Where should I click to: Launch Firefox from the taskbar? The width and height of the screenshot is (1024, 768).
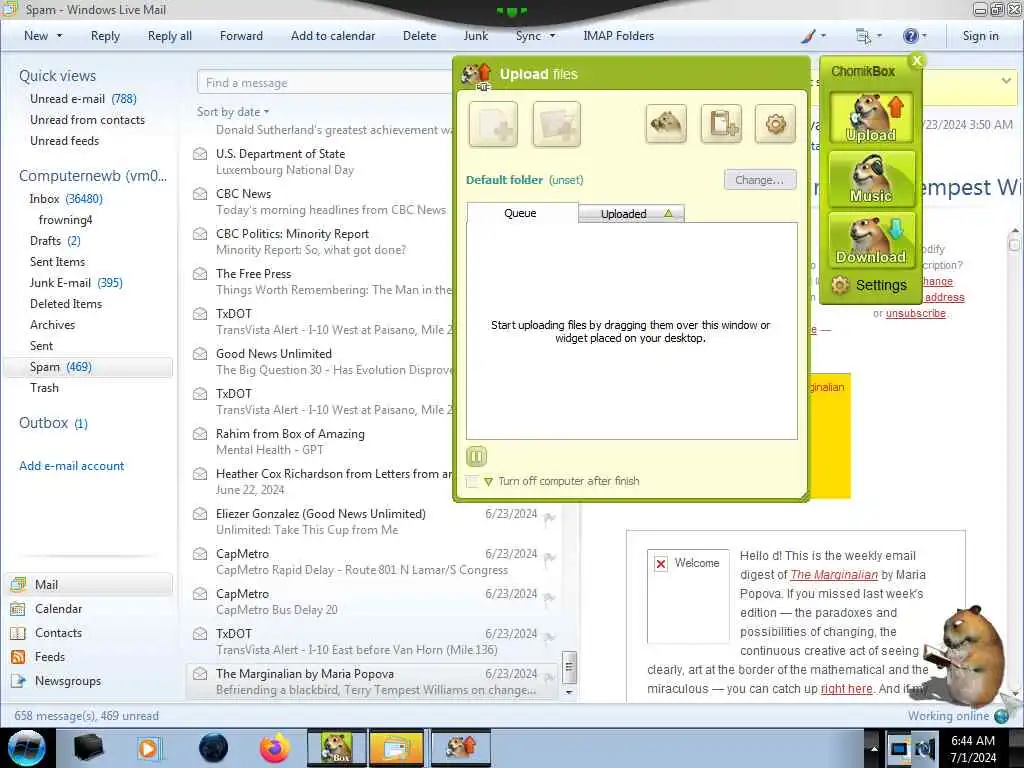tap(275, 748)
